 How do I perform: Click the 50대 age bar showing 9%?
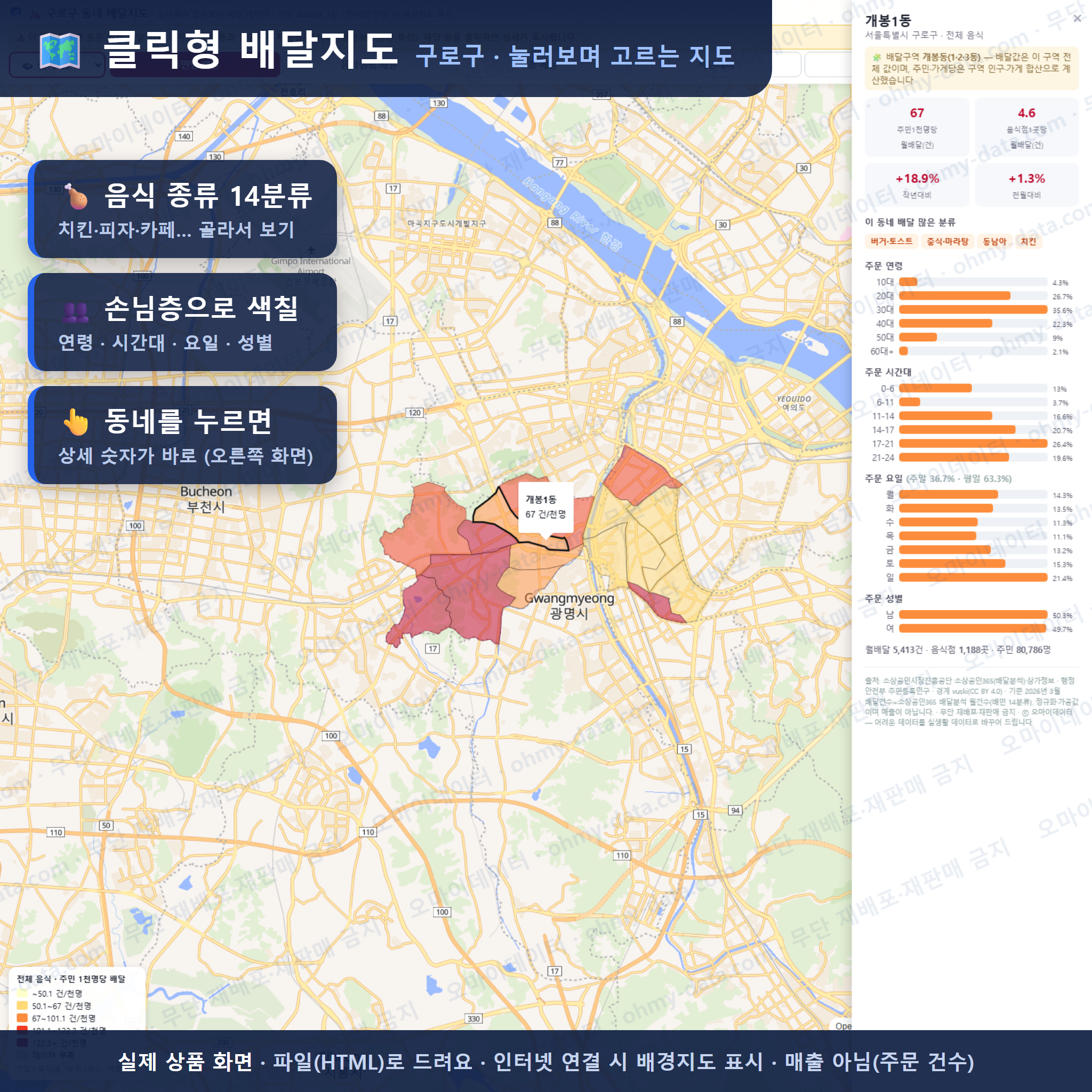[973, 338]
